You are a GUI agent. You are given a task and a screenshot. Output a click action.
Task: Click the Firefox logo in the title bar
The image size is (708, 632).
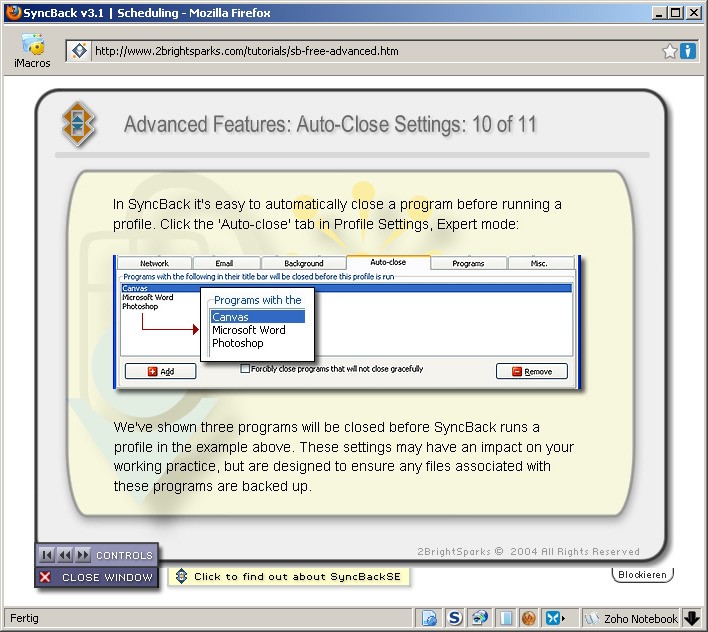click(14, 12)
